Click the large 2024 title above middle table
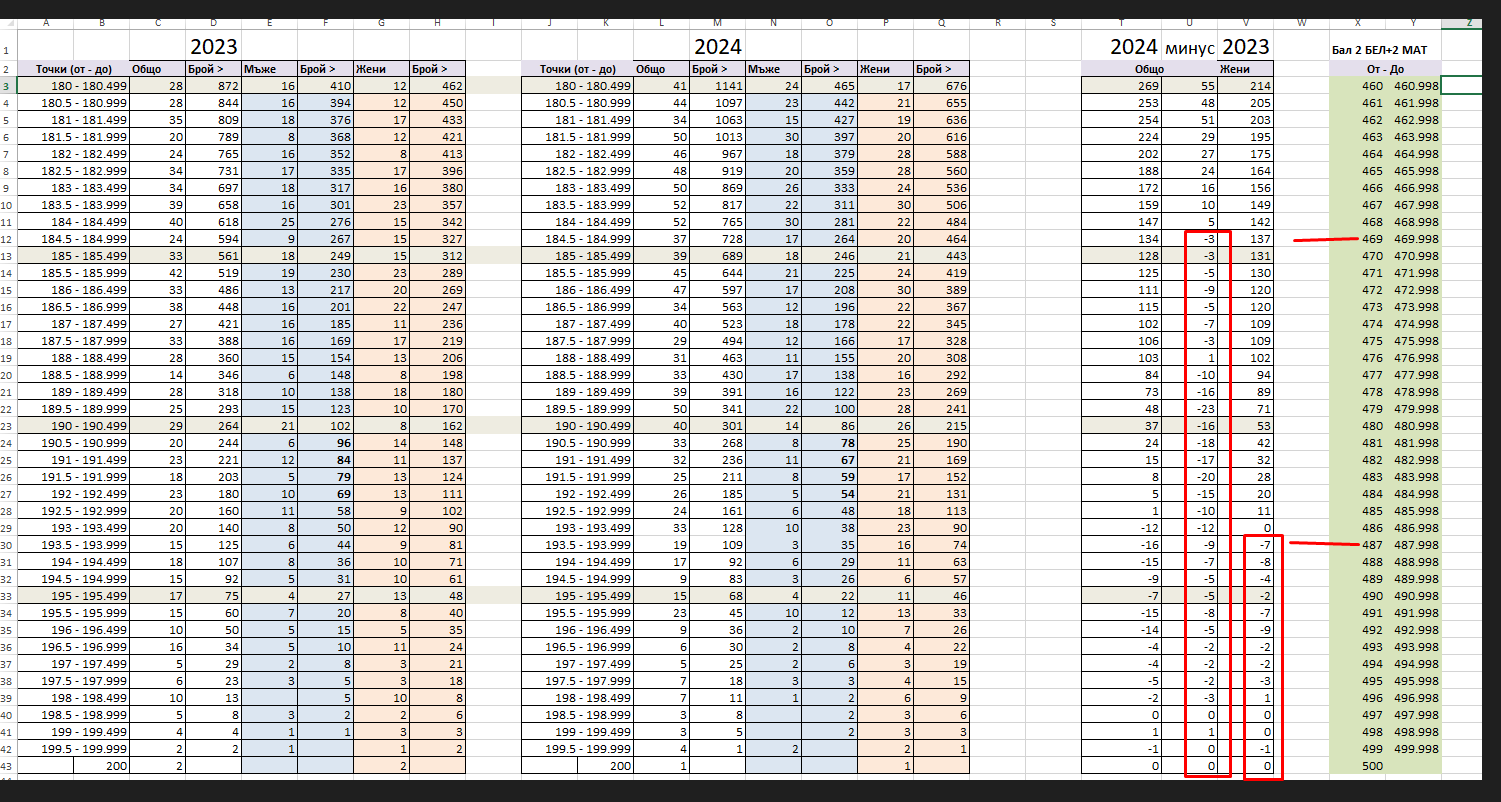The width and height of the screenshot is (1501, 802). [x=718, y=46]
